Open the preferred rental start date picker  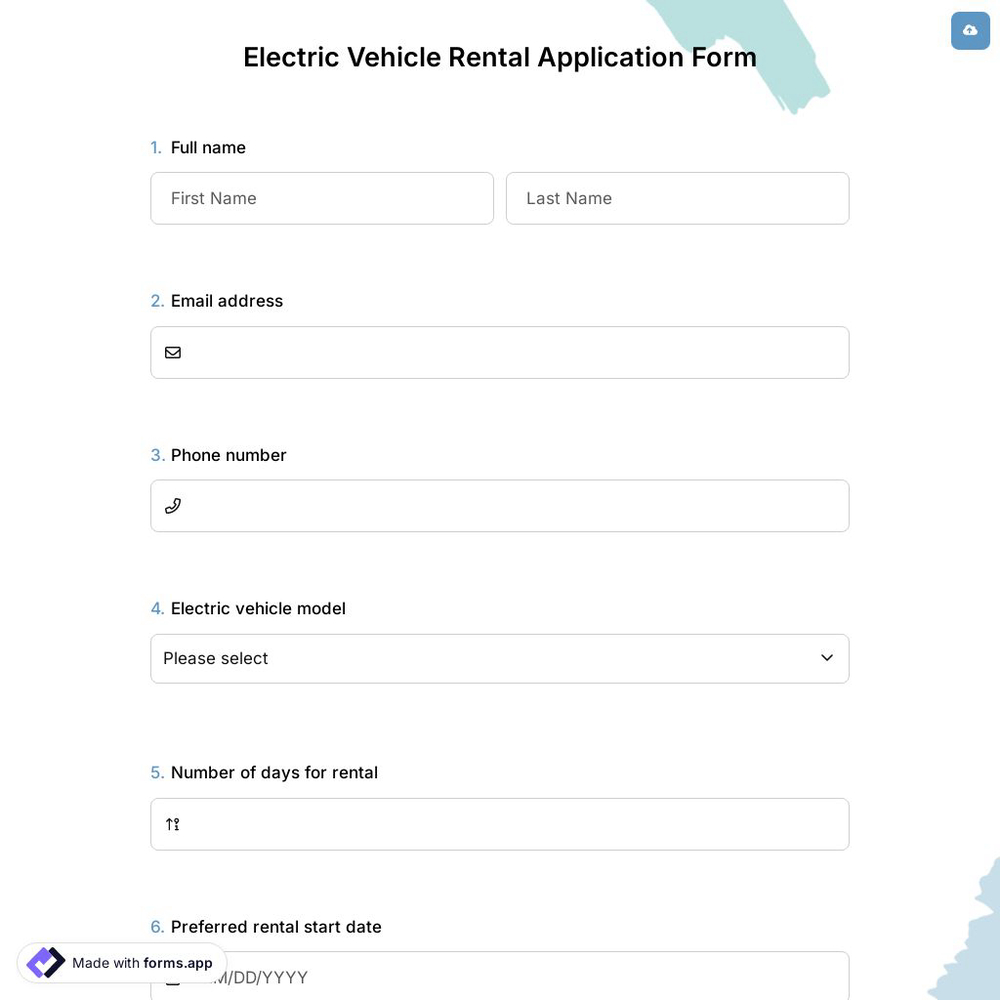(499, 977)
